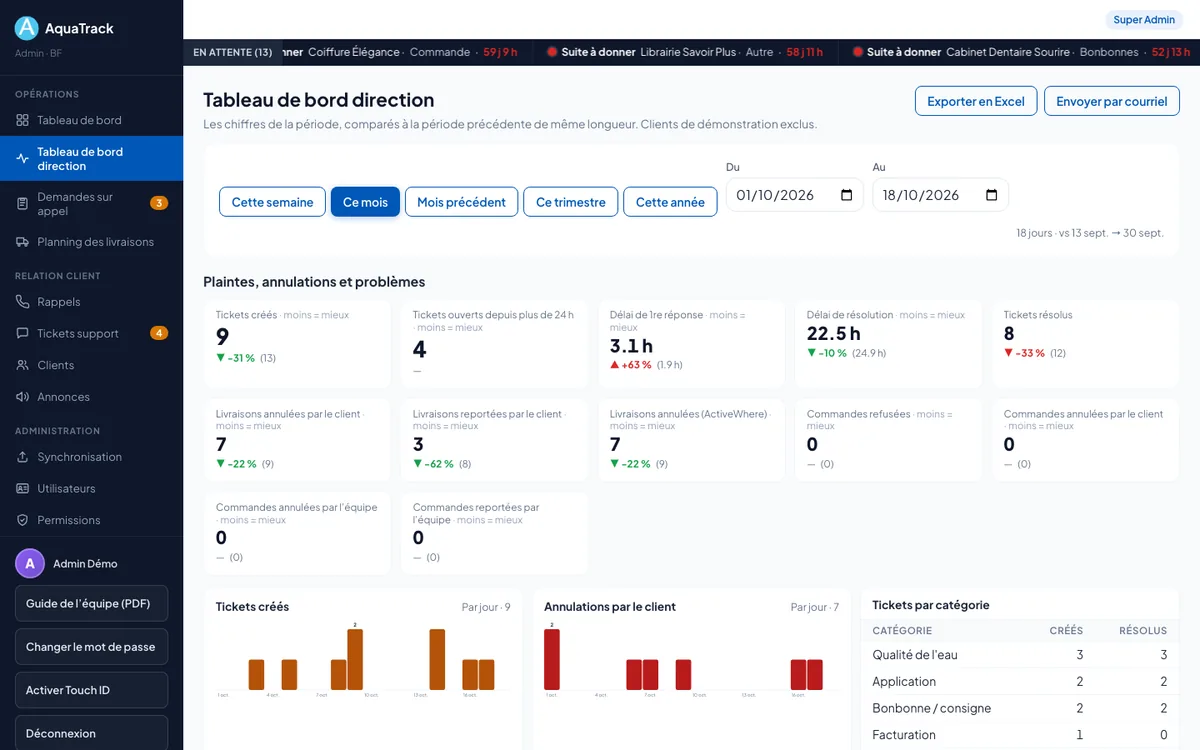Click the Délai de 1re réponse value 3.1 h

click(632, 346)
